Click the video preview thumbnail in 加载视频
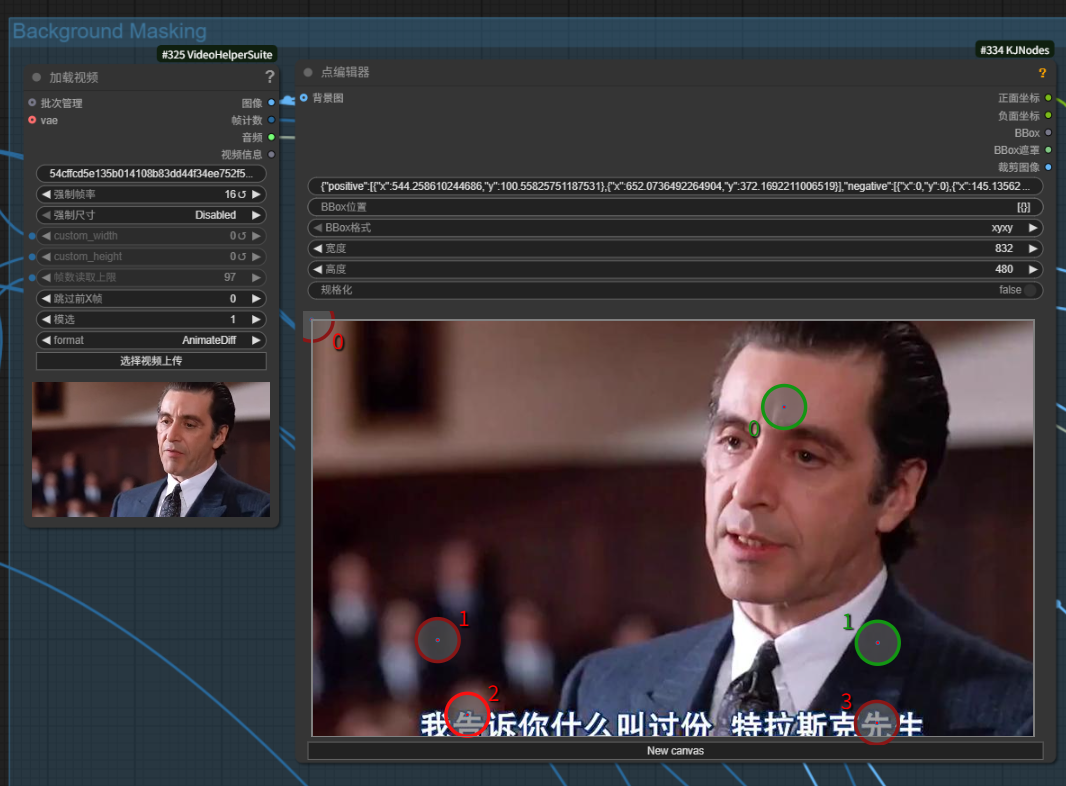The width and height of the screenshot is (1066, 786). point(151,449)
